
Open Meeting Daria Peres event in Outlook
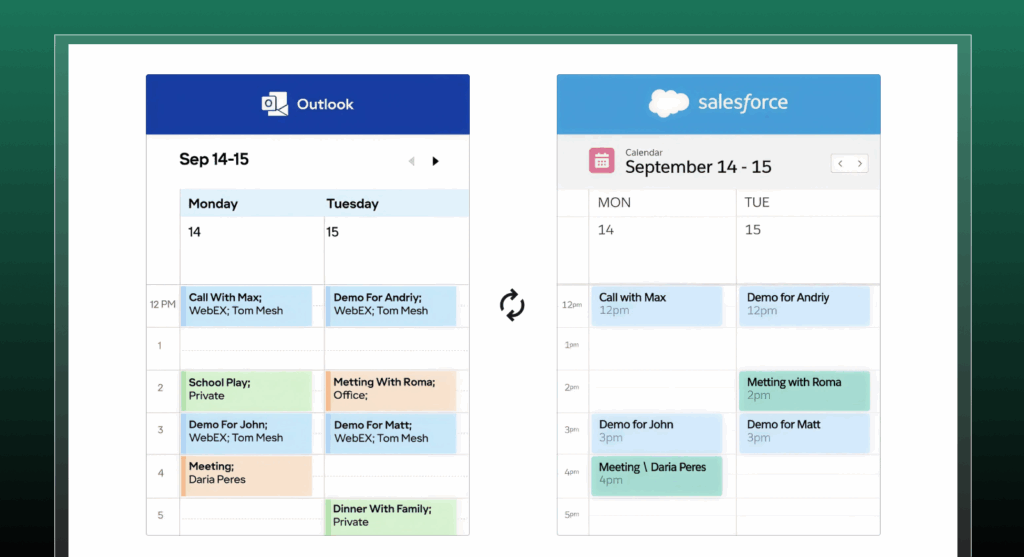pyautogui.click(x=247, y=473)
